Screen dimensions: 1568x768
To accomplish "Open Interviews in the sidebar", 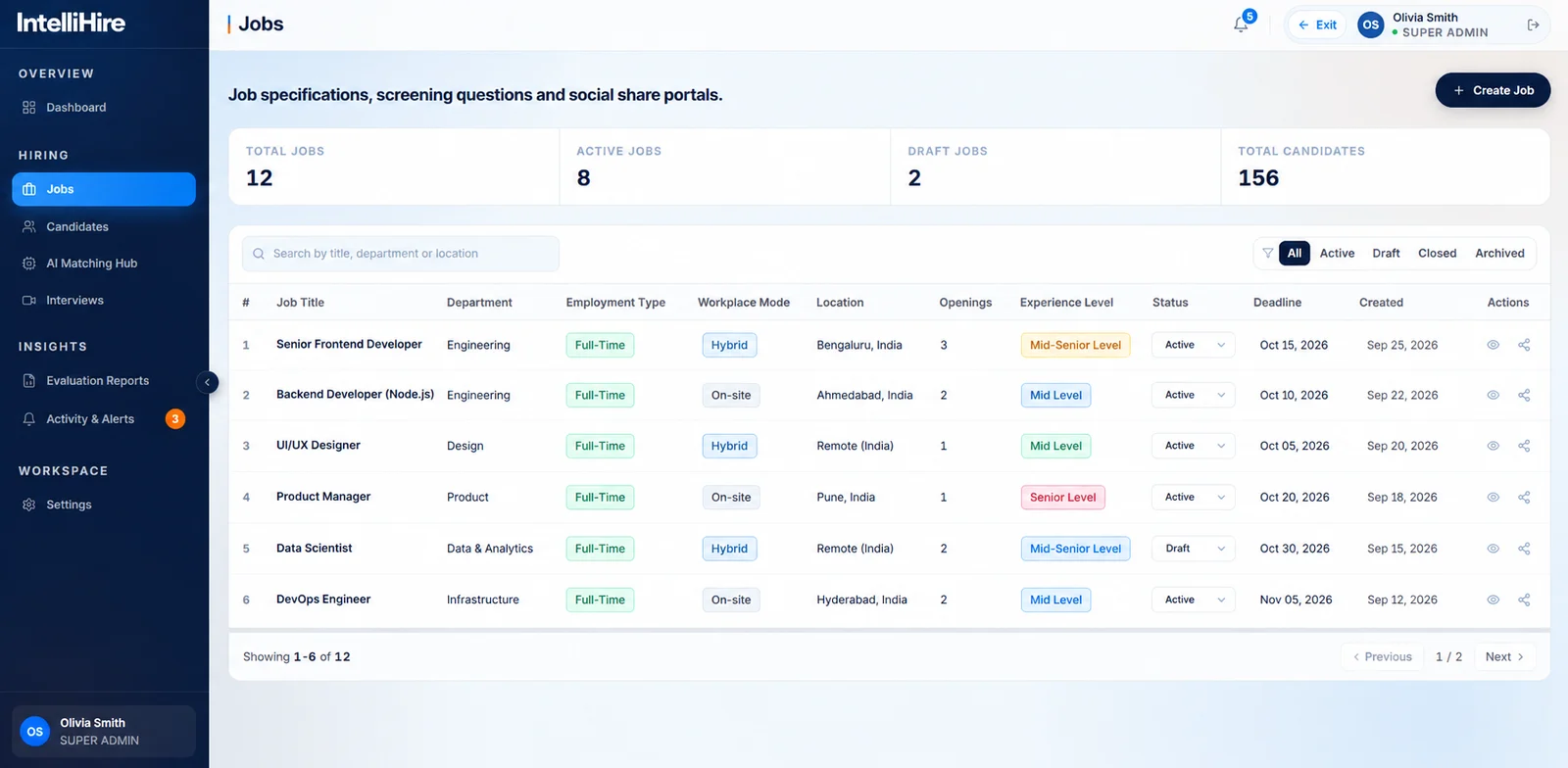I will pyautogui.click(x=104, y=301).
